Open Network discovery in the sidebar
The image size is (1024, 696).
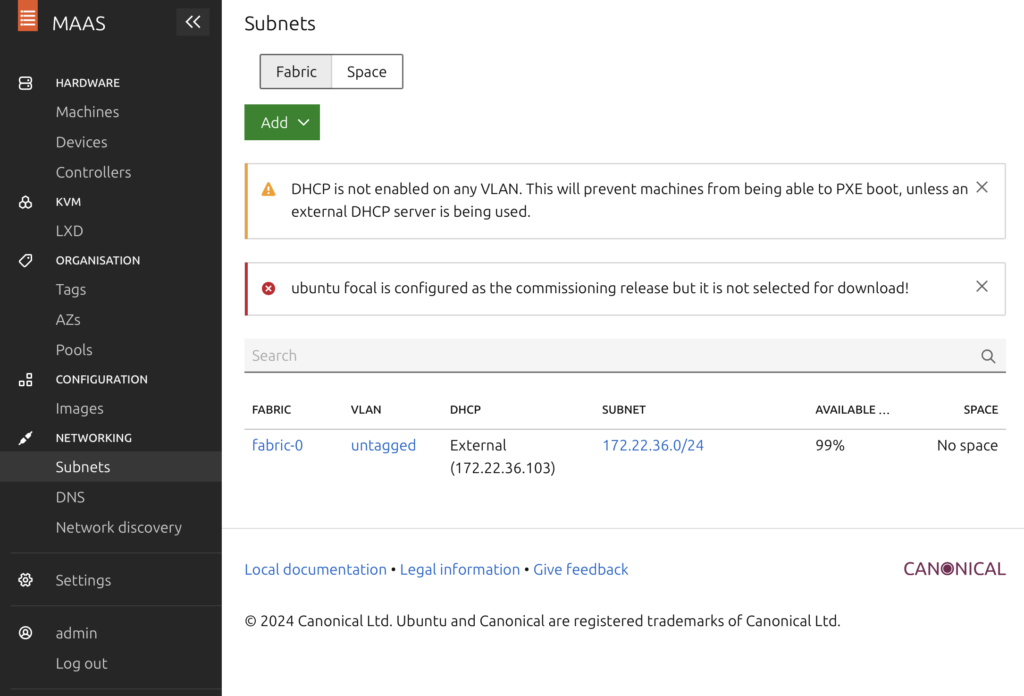click(x=119, y=527)
